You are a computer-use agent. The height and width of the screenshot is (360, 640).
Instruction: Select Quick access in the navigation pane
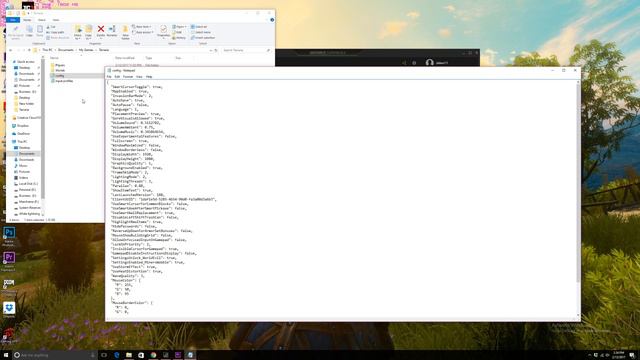click(25, 62)
